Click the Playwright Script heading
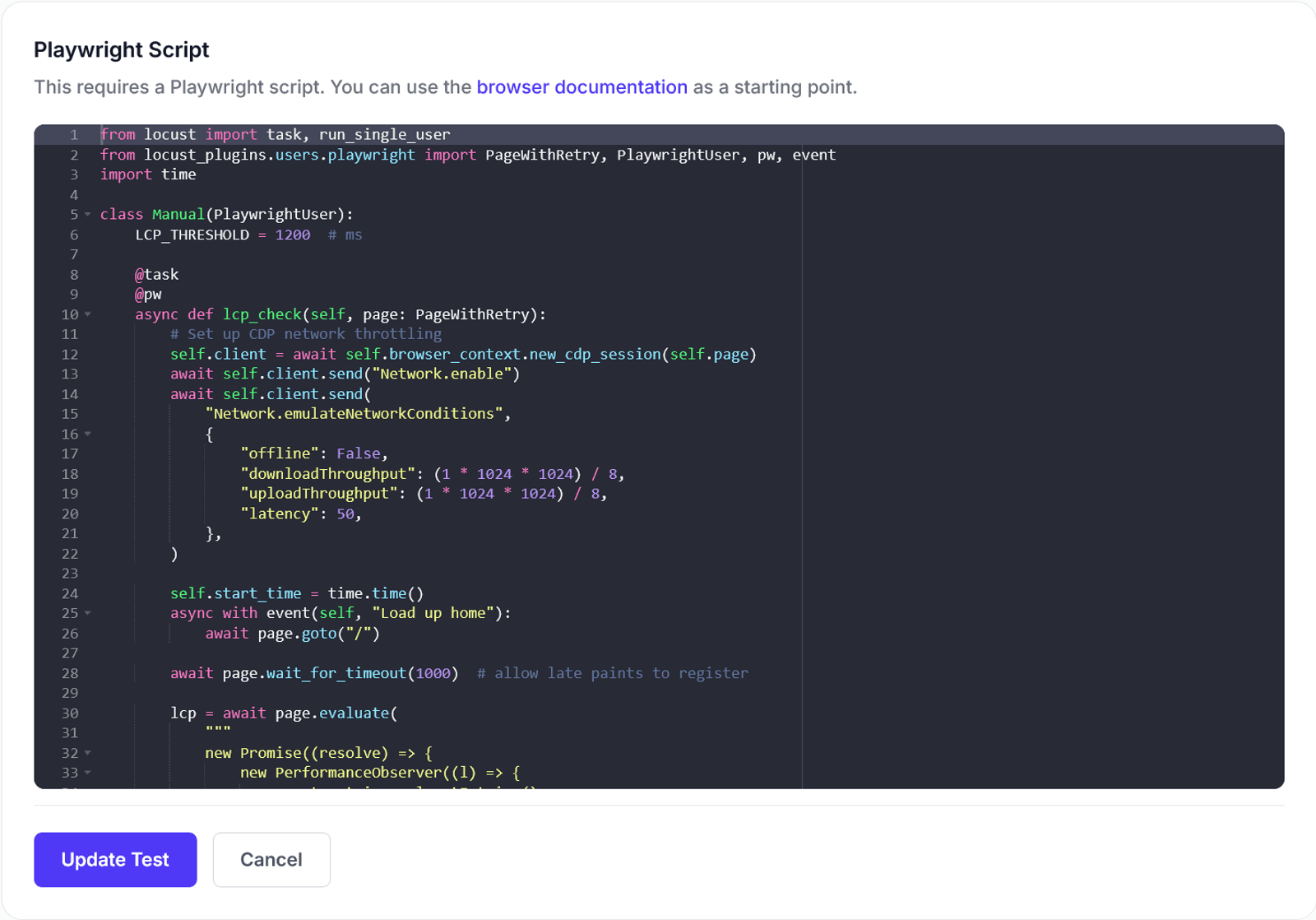Viewport: 1316px width, 920px height. 120,49
